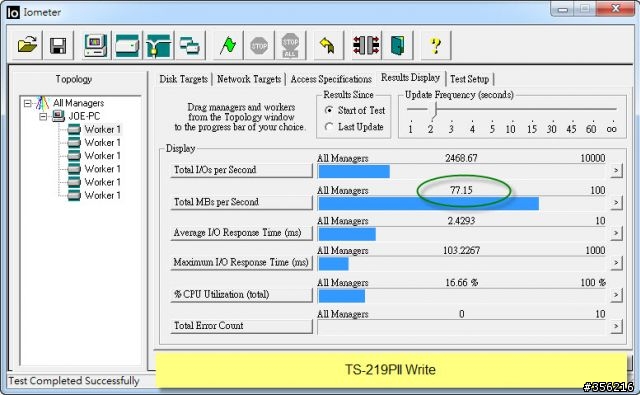Click Maximum I/O Response Time button
Viewport: 640px width, 395px height.
coord(241,262)
